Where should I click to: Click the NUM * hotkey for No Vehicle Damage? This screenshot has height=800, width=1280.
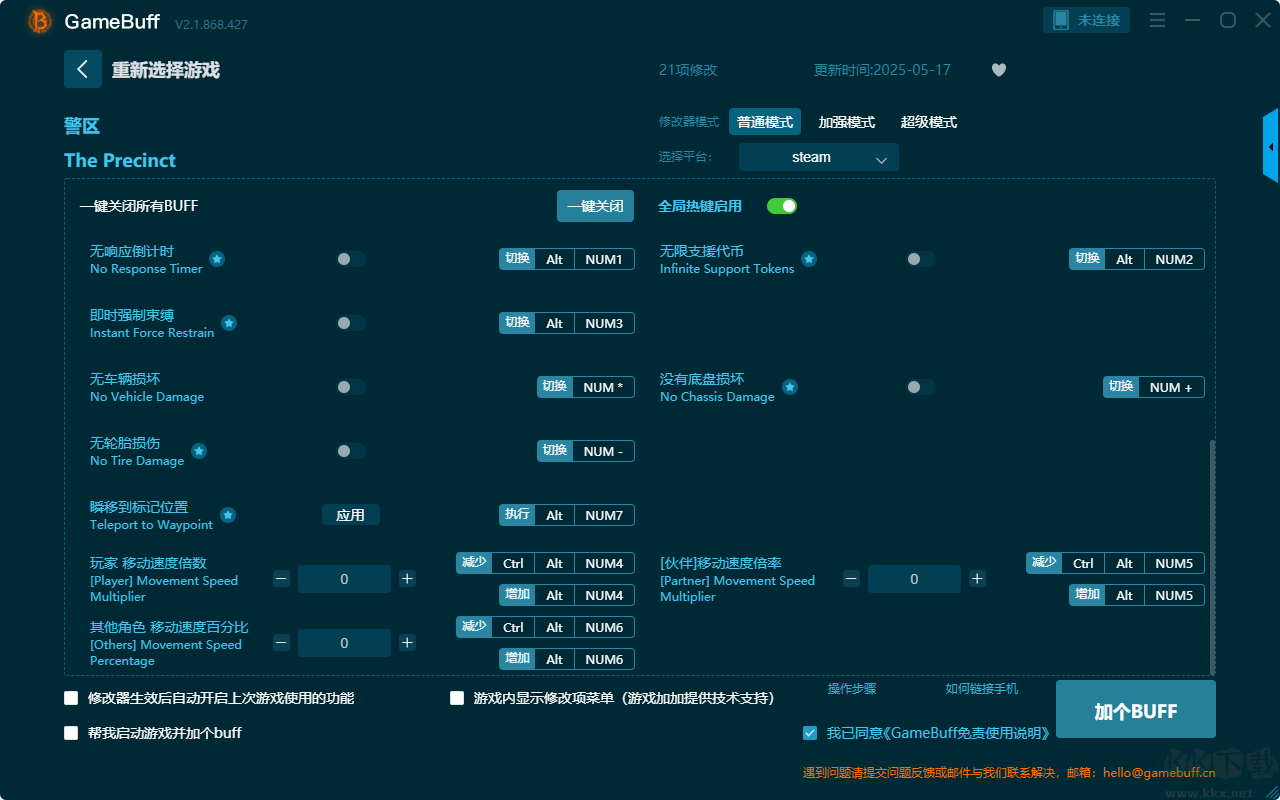(603, 387)
